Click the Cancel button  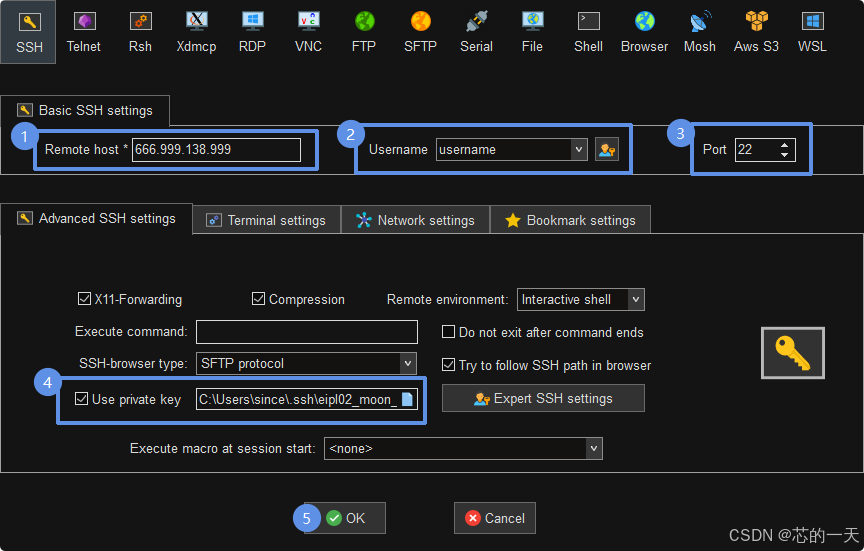coord(495,518)
